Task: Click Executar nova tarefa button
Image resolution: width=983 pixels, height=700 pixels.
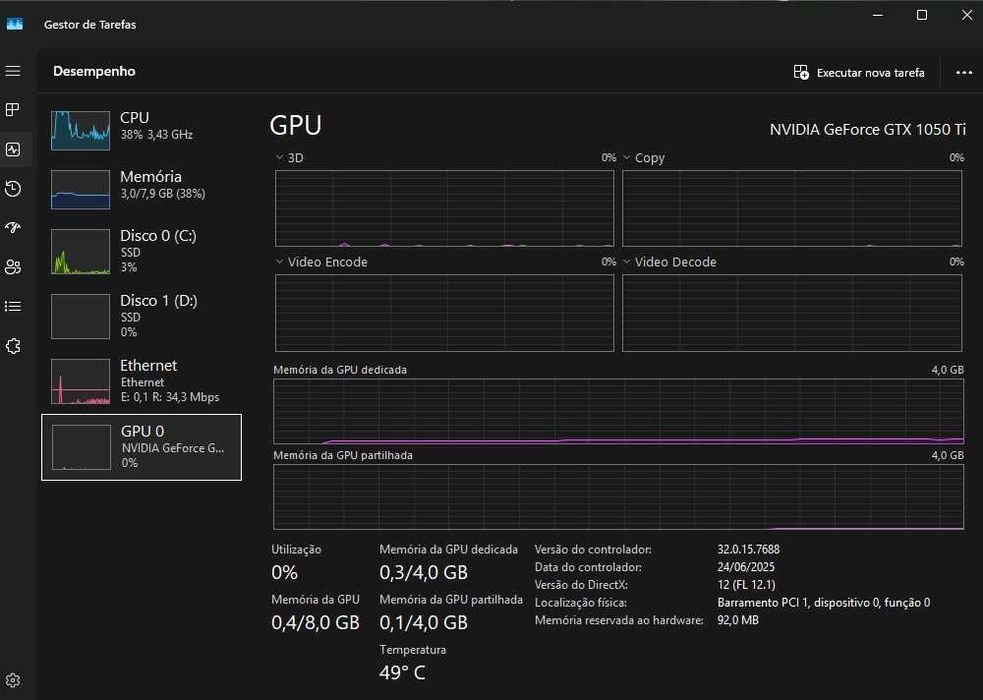Action: 859,72
